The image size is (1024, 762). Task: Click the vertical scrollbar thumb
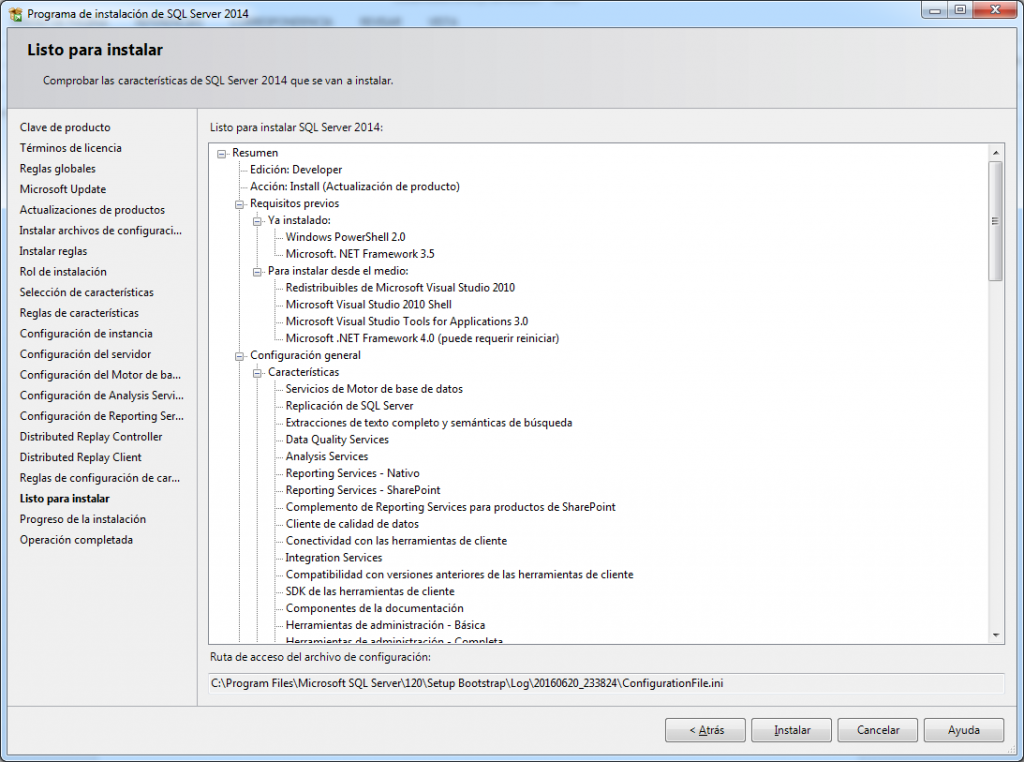click(x=995, y=221)
